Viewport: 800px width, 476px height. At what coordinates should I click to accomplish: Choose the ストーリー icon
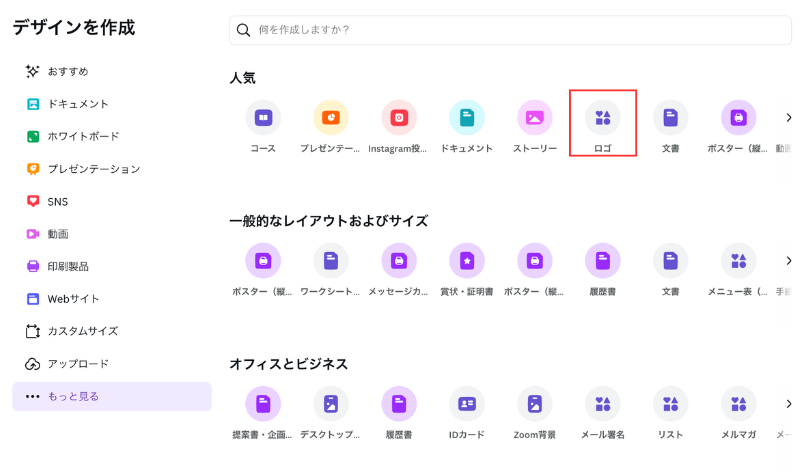pos(535,118)
